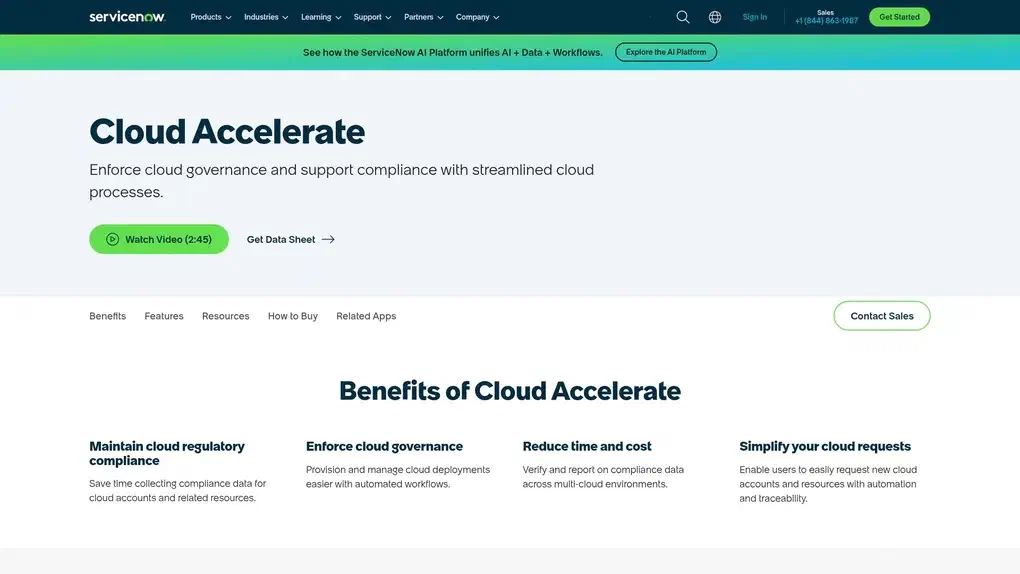This screenshot has height=574, width=1020.
Task: Select the Cloud Accelerate page title
Action: coord(227,131)
